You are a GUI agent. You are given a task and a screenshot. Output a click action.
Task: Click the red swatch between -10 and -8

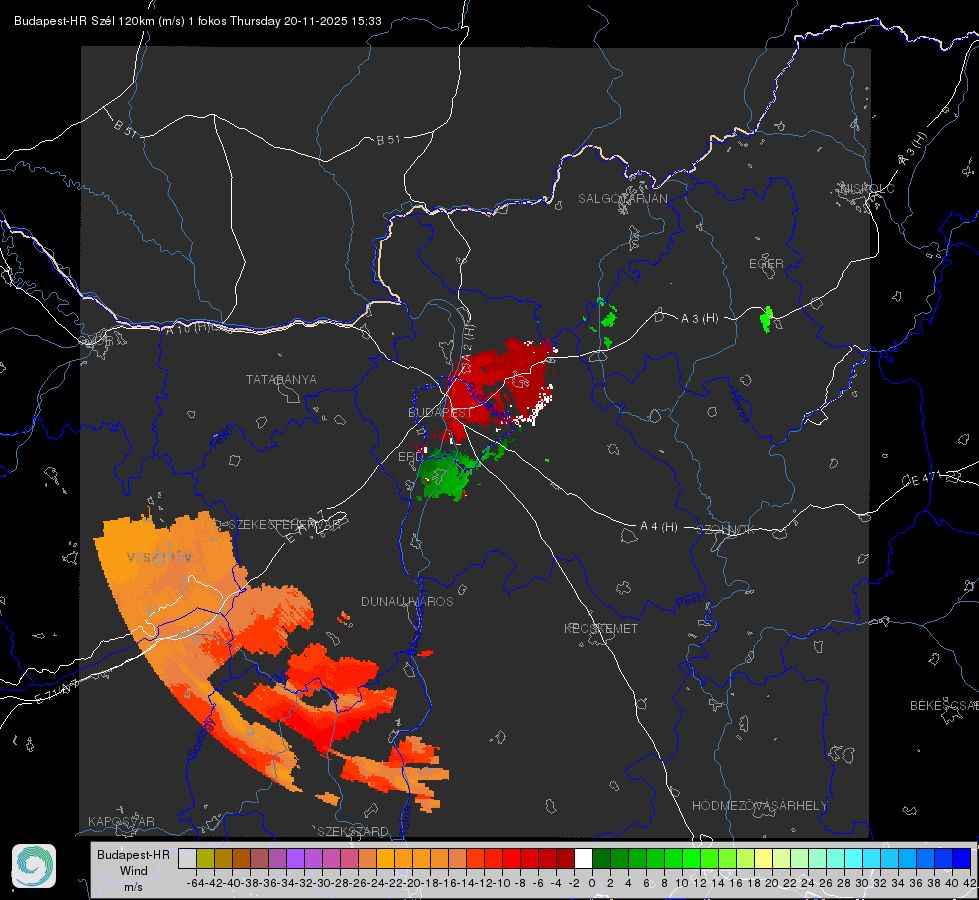tap(511, 858)
